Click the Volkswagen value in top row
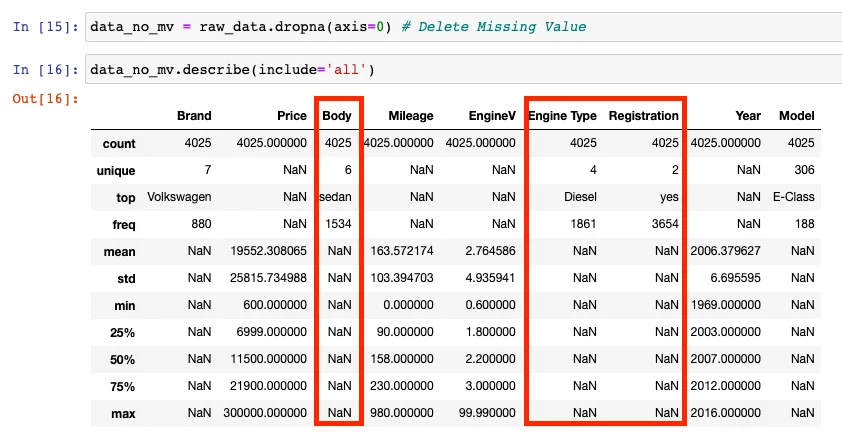 pyautogui.click(x=179, y=198)
